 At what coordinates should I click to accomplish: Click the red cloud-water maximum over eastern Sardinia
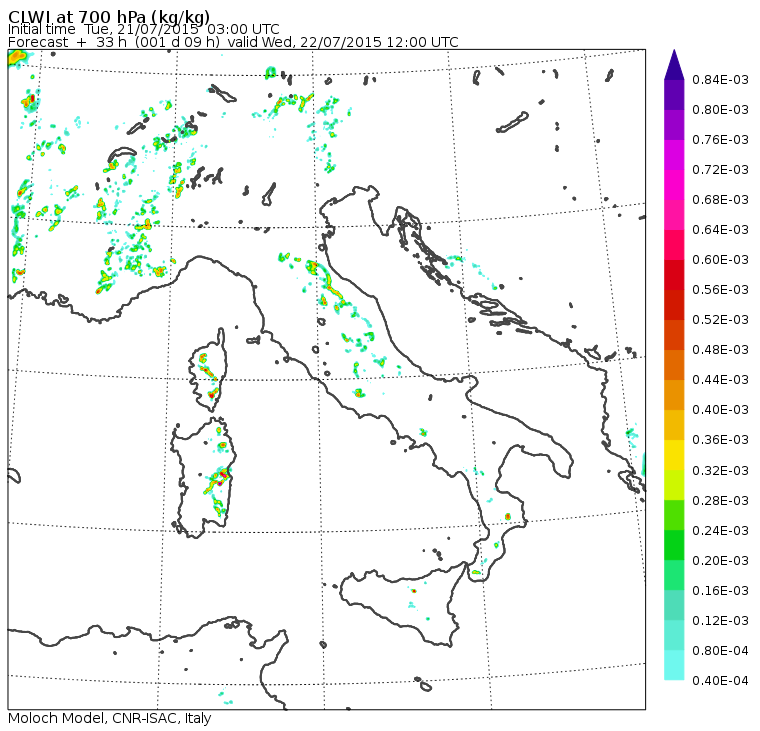[222, 474]
